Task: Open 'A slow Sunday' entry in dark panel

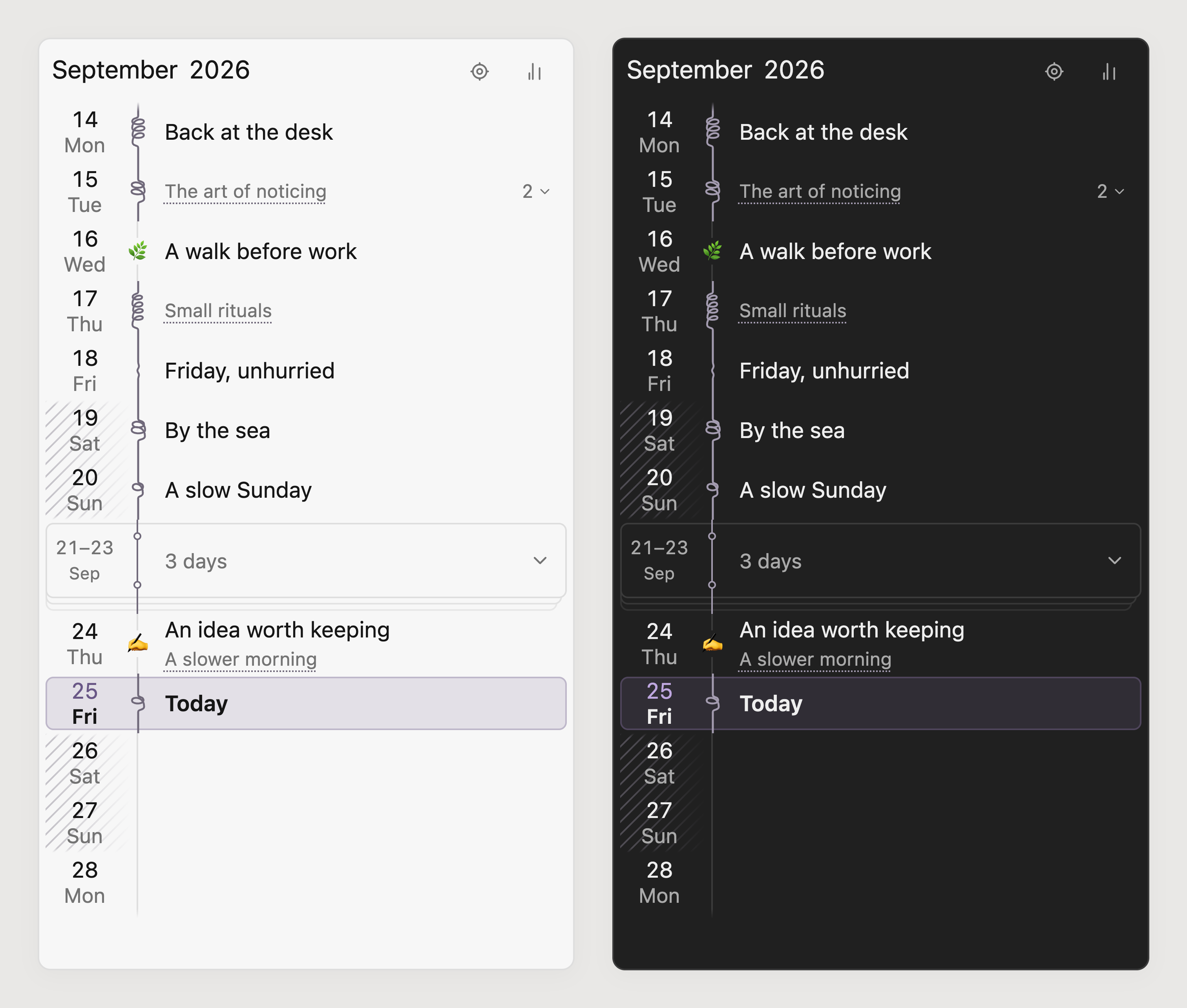Action: (812, 490)
